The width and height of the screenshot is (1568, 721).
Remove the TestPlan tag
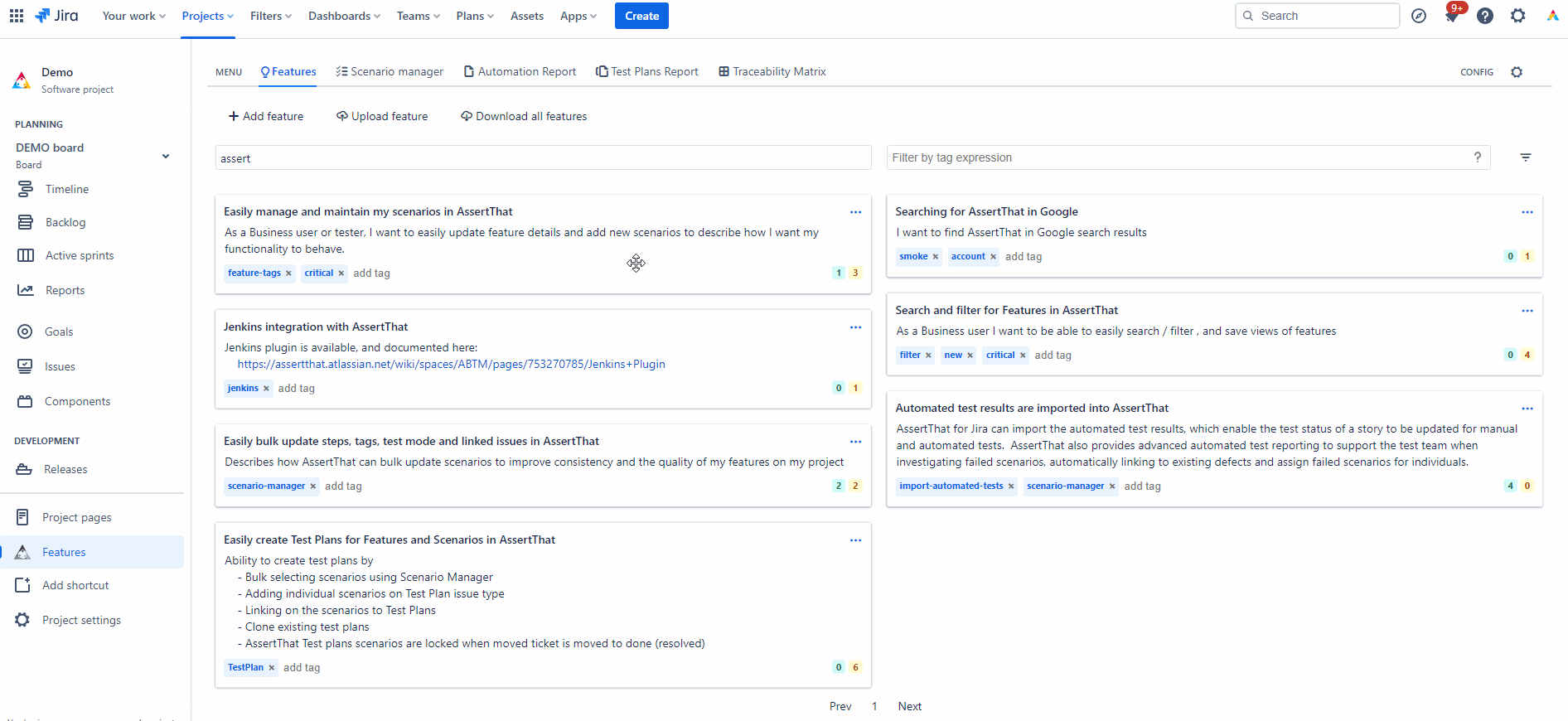(x=271, y=668)
